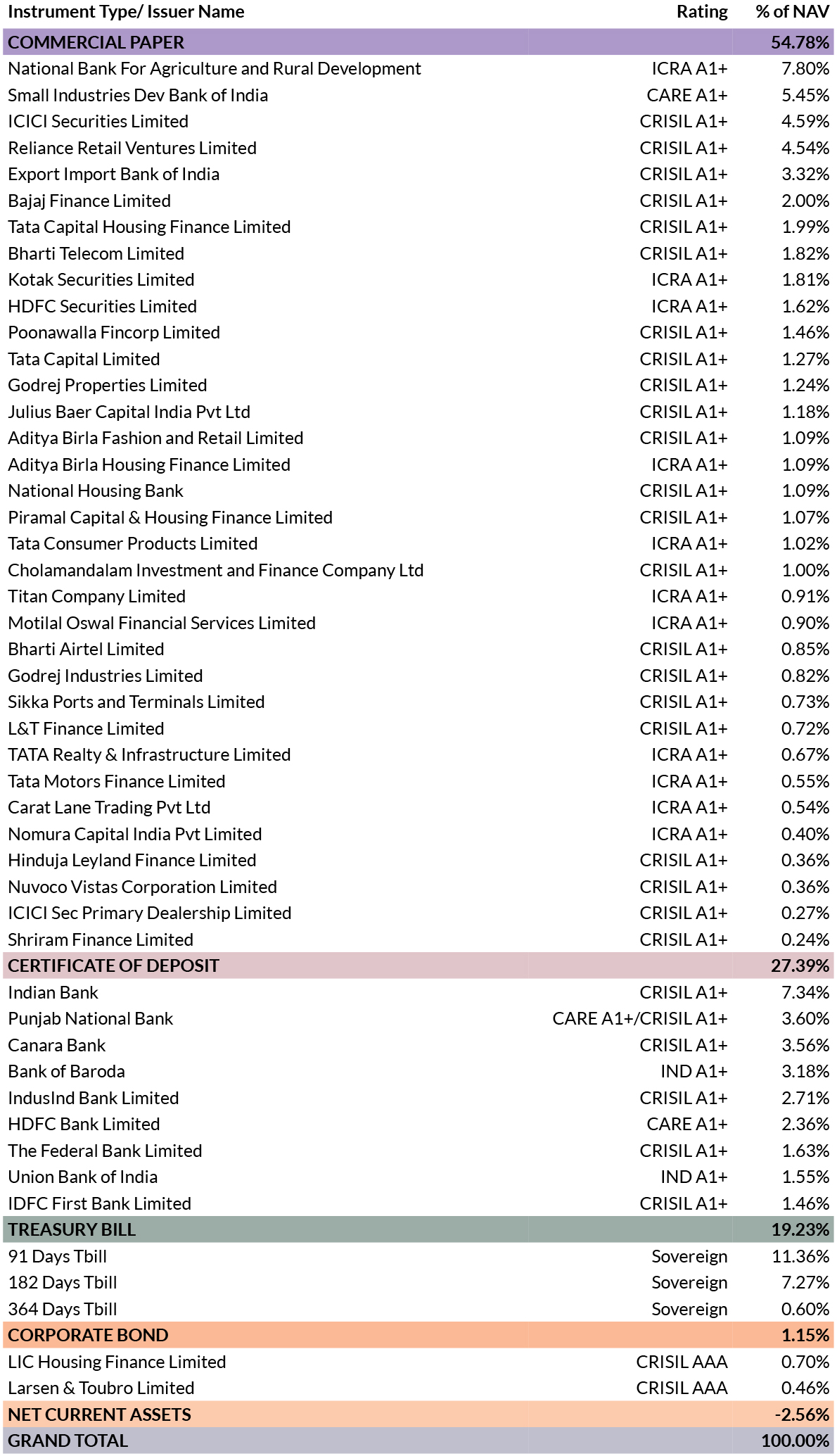
Task: Click the Instrument Type/ Issuer Name header
Action: click(126, 12)
